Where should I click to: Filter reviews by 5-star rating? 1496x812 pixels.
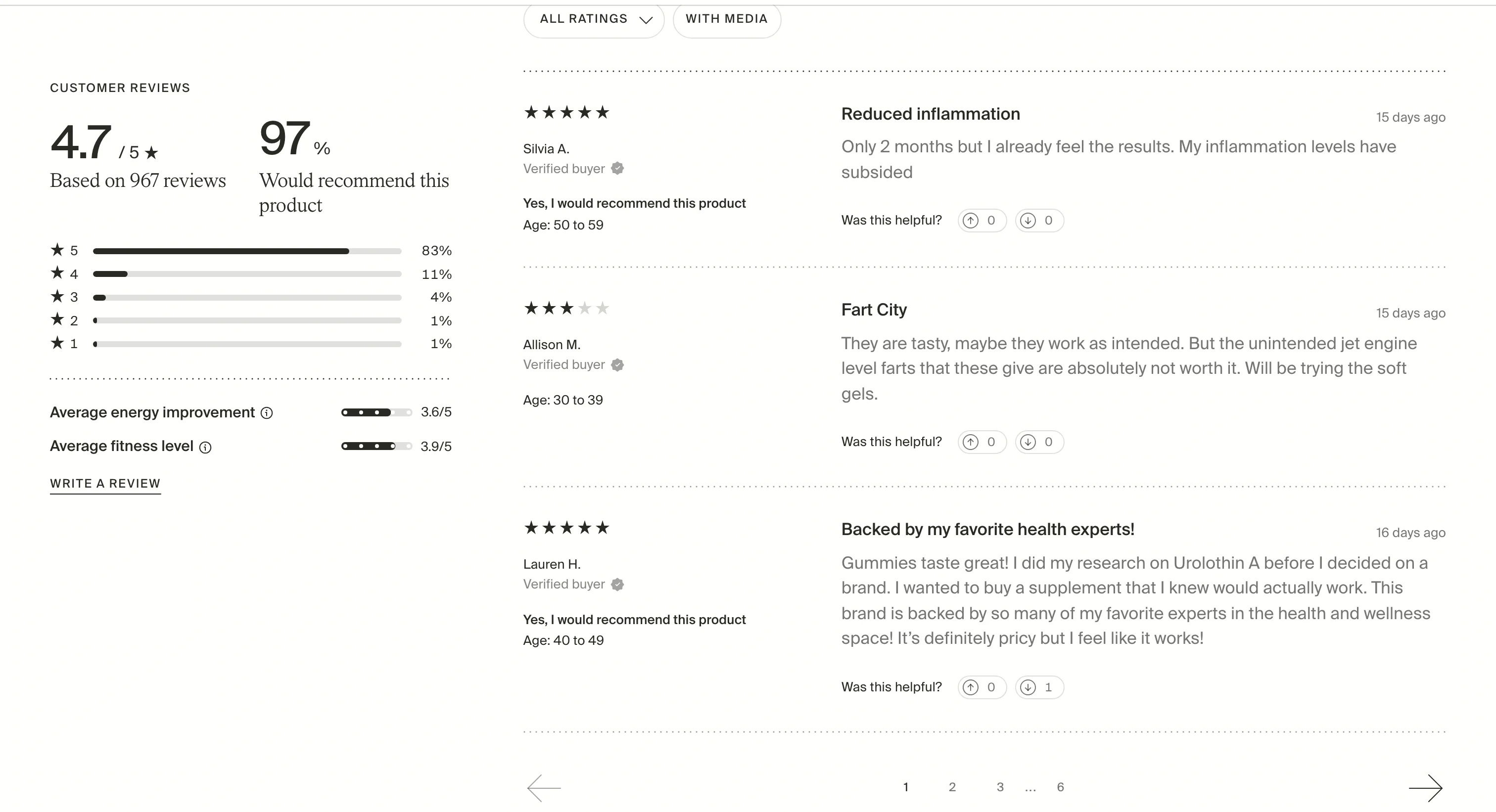click(247, 251)
